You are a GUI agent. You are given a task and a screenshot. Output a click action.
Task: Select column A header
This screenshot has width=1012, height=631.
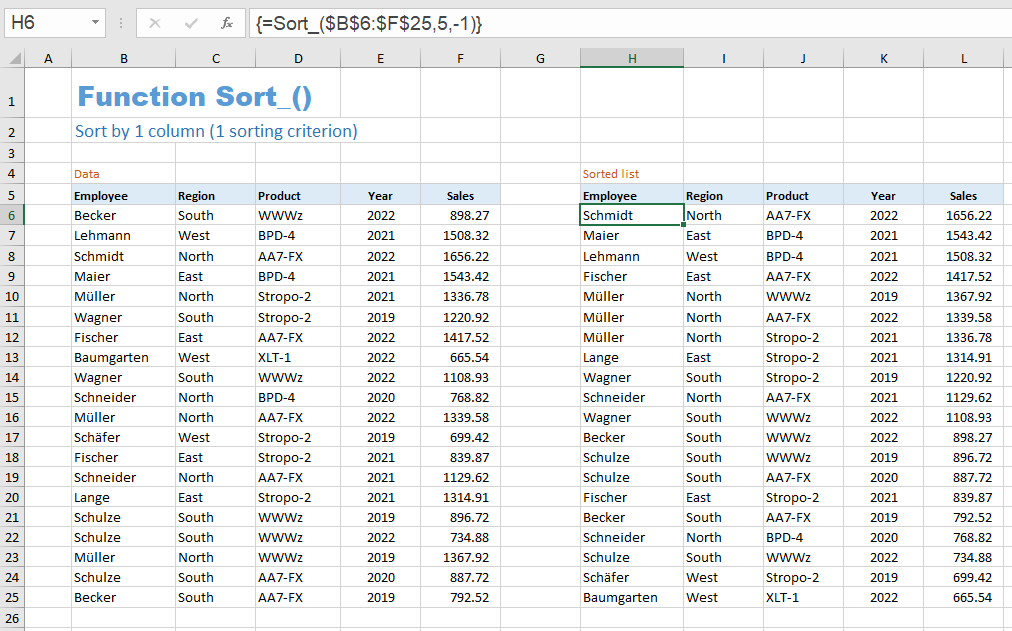coord(48,59)
